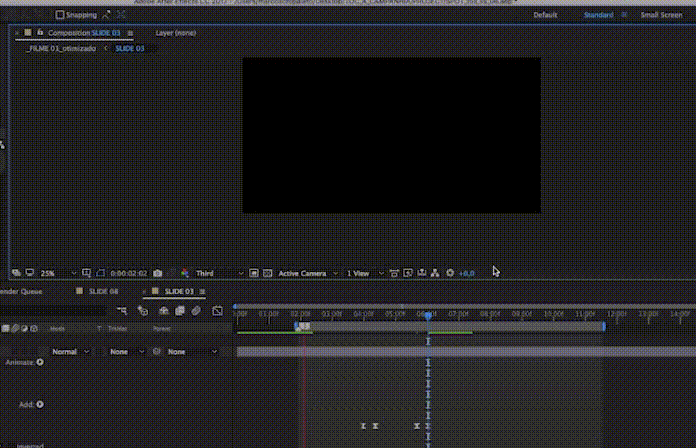Click the show channel color icon
Screen dimensions: 696x448
pyautogui.click(x=185, y=273)
